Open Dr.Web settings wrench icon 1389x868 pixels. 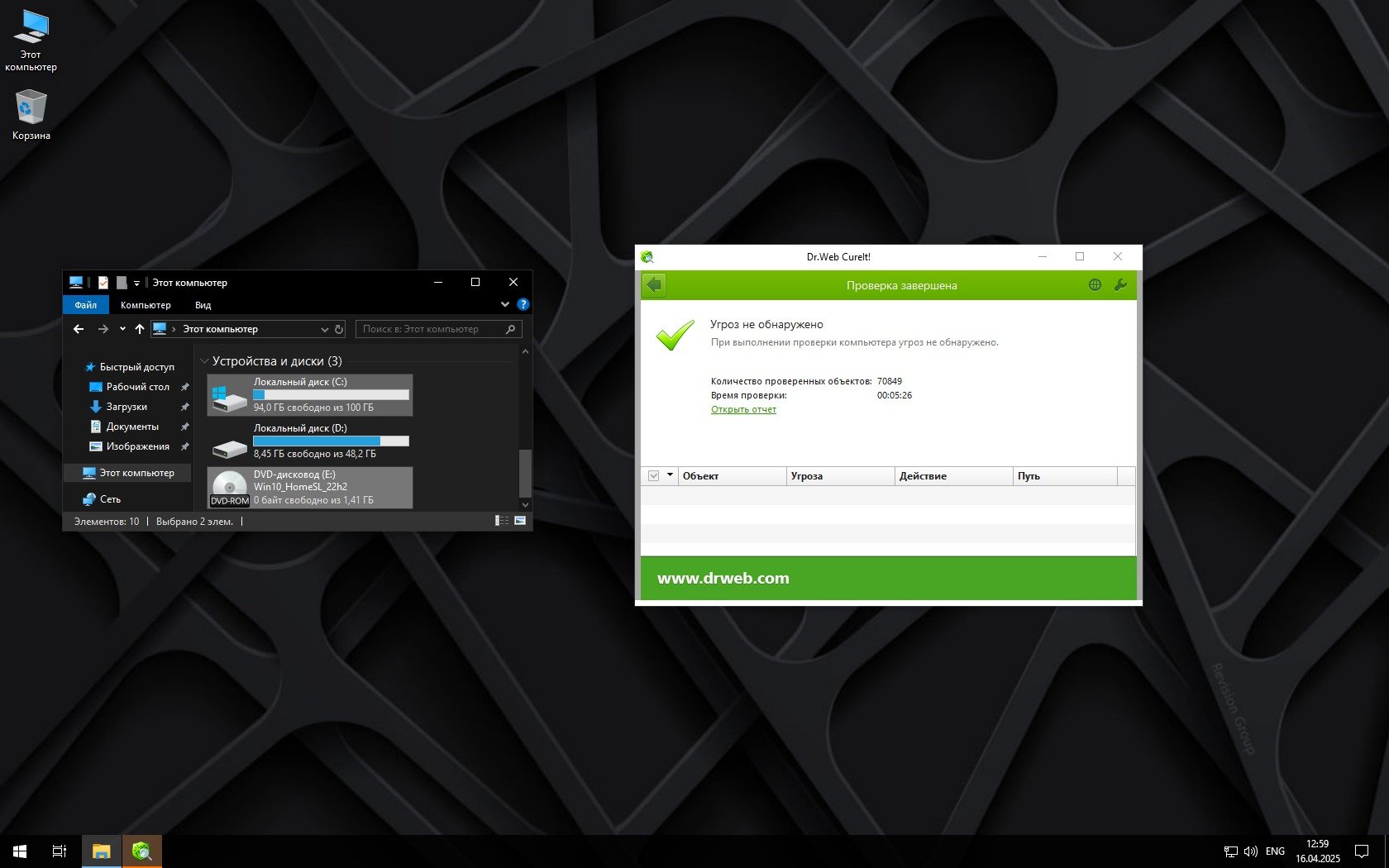click(1120, 285)
